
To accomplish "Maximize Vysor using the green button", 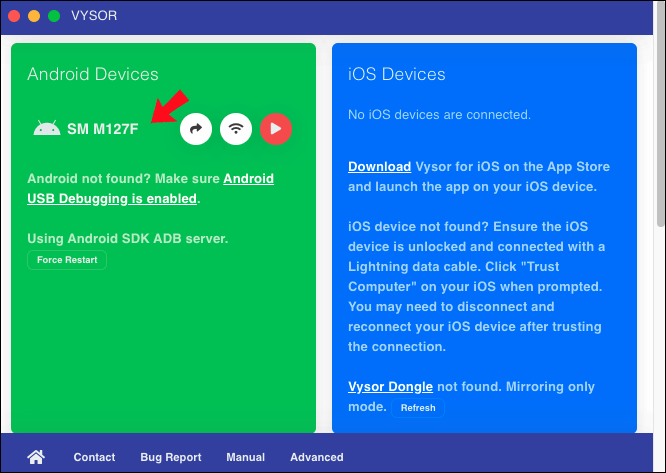I will (x=54, y=16).
